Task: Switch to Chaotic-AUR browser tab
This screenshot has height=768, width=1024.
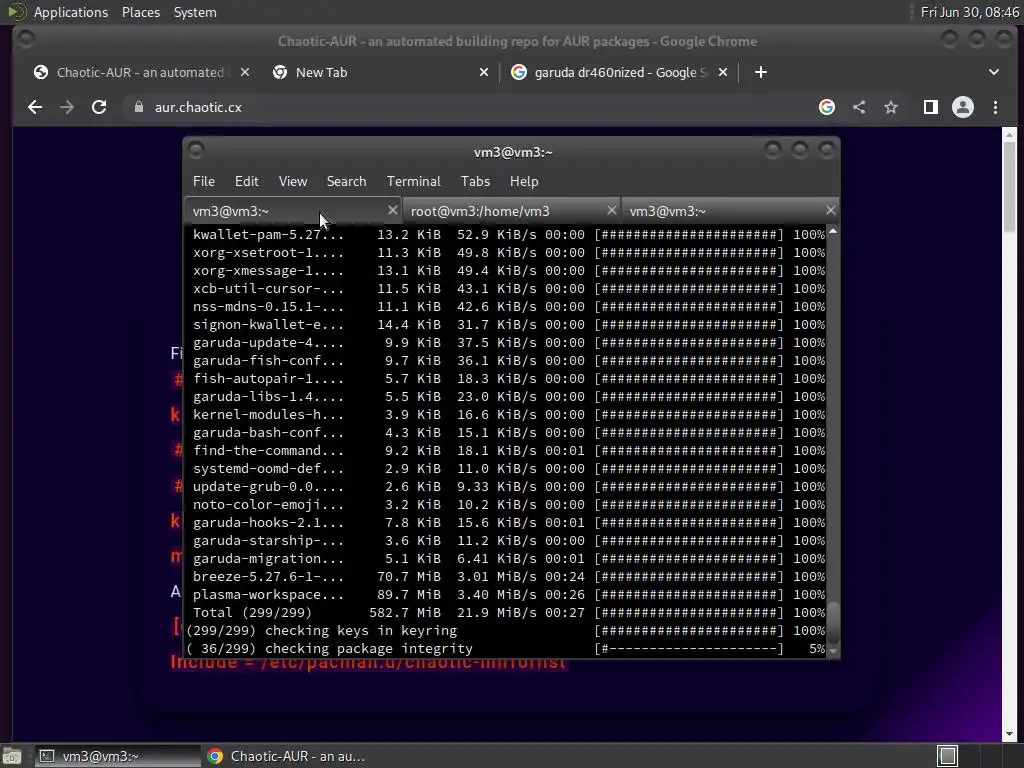Action: click(x=140, y=72)
